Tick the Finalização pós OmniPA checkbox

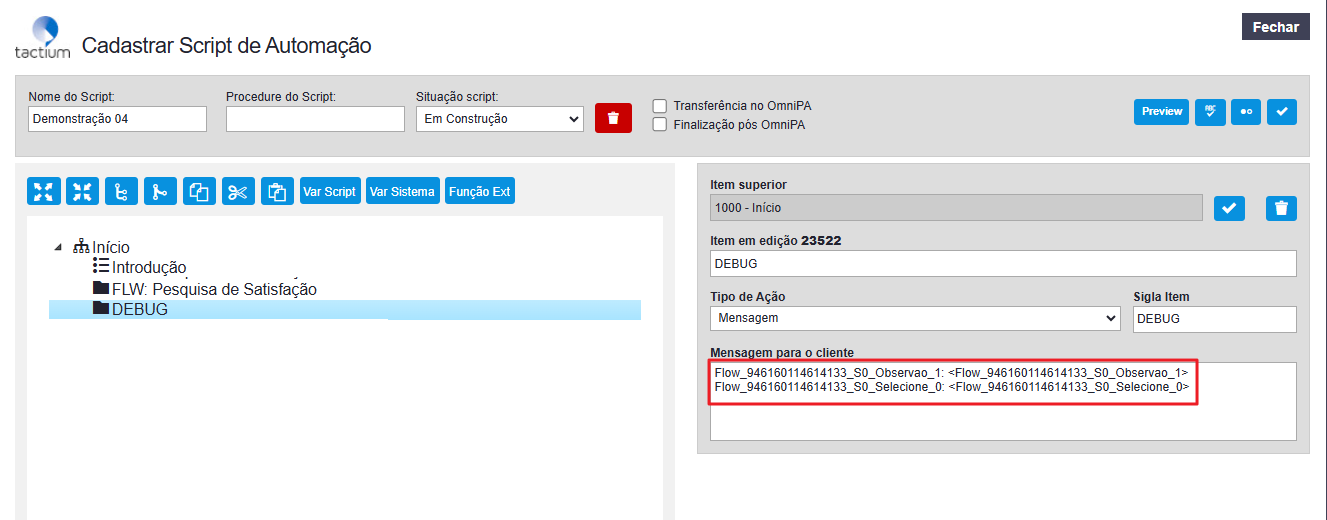coord(660,125)
